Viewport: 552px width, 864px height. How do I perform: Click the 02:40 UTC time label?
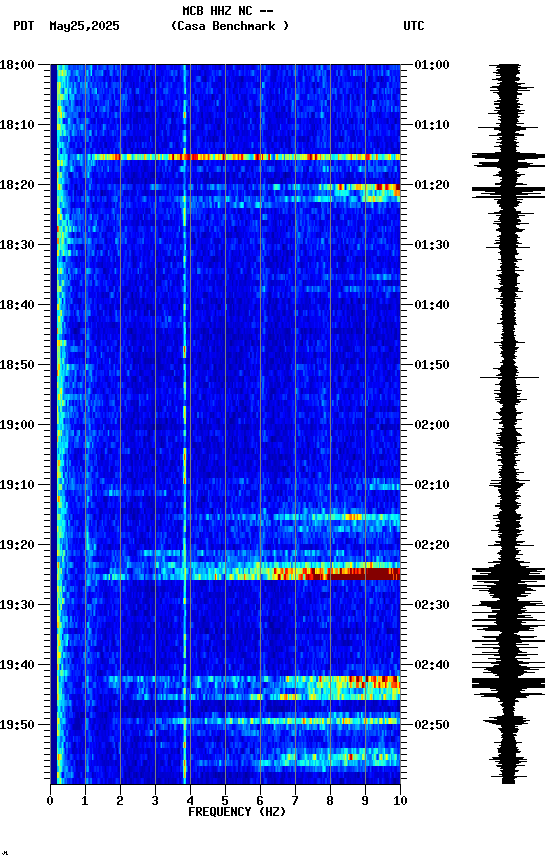coord(432,666)
